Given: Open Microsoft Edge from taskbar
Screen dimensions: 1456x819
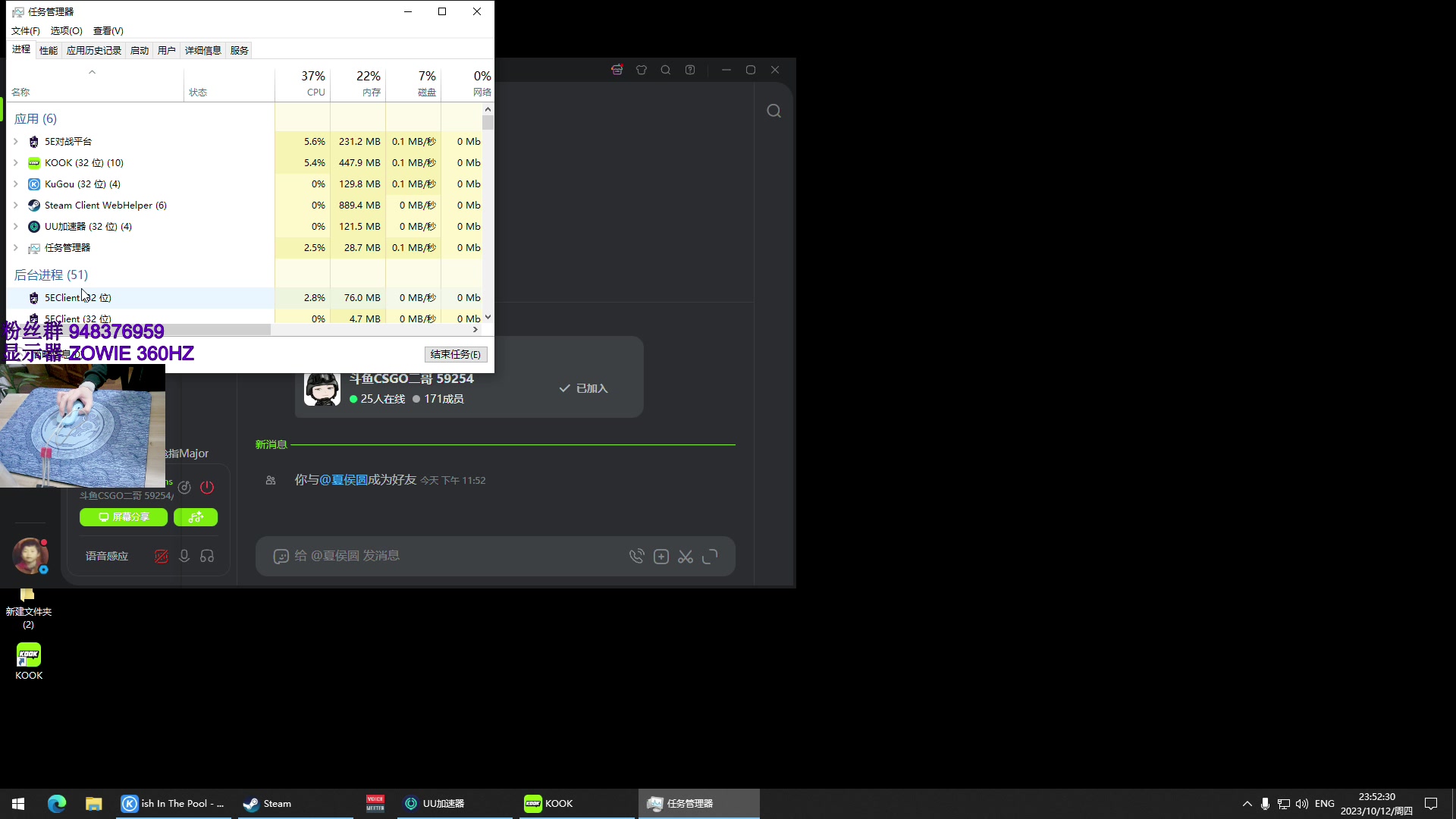Looking at the screenshot, I should [x=57, y=804].
